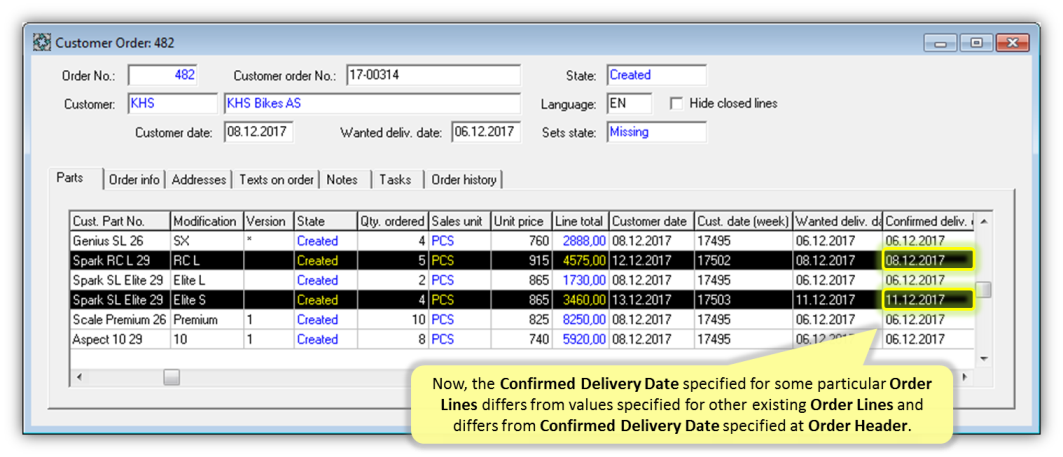Click the PCS sales unit for Scale Premium 26
Image resolution: width=1063 pixels, height=457 pixels.
[x=442, y=320]
